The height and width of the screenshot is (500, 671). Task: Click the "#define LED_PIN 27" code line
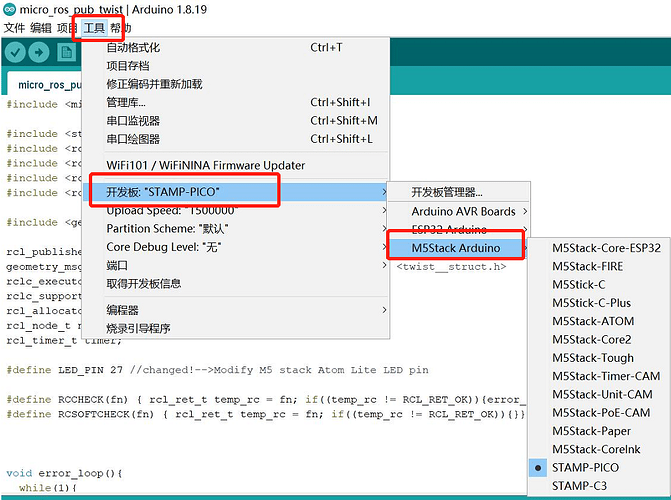coord(217,370)
